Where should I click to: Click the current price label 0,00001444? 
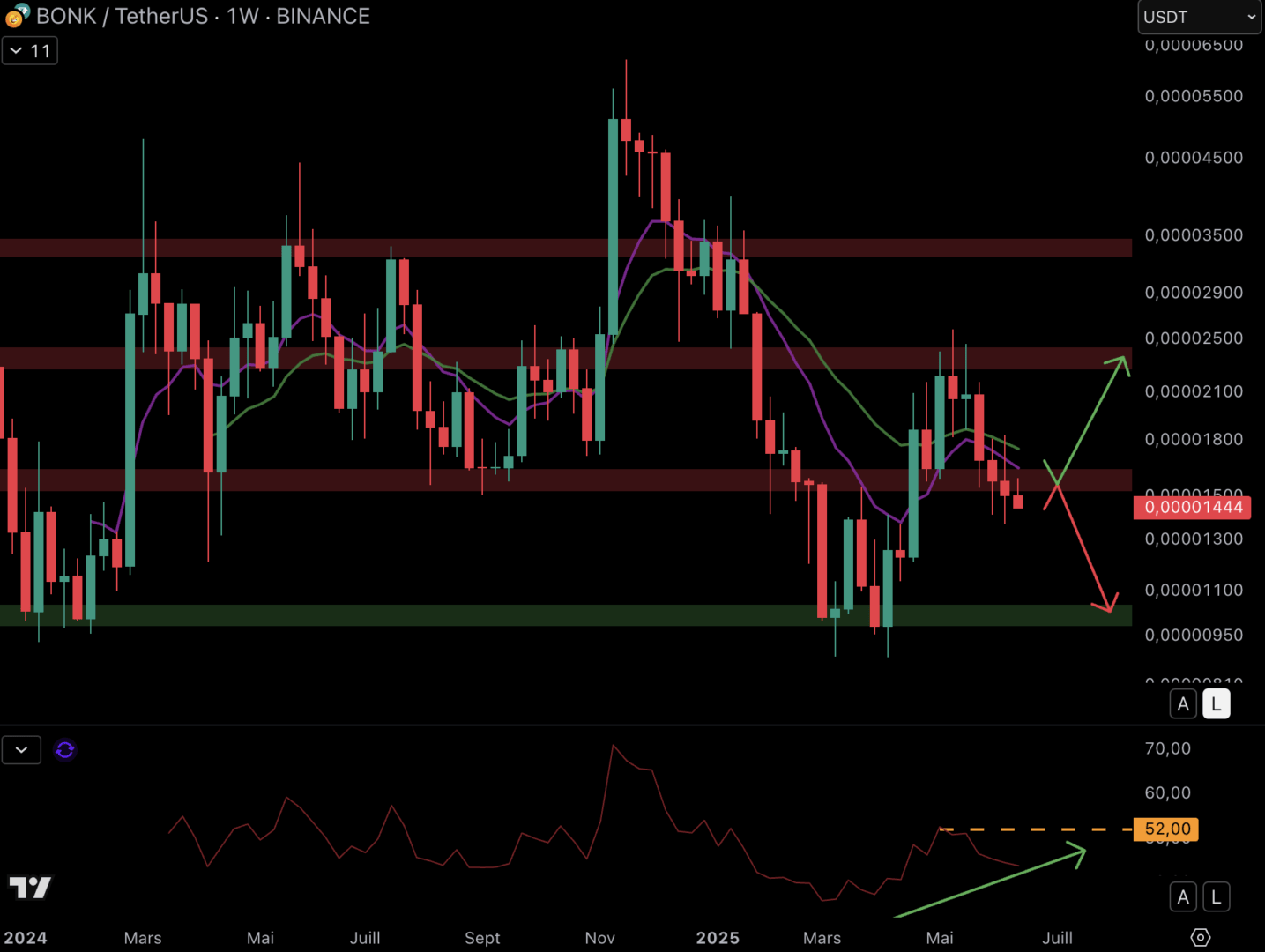point(1192,507)
